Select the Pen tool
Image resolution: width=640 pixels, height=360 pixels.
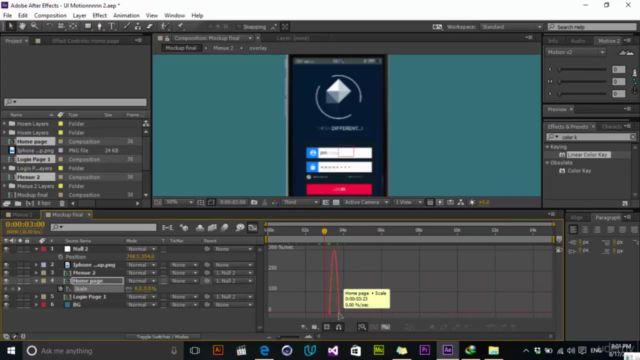(99, 27)
